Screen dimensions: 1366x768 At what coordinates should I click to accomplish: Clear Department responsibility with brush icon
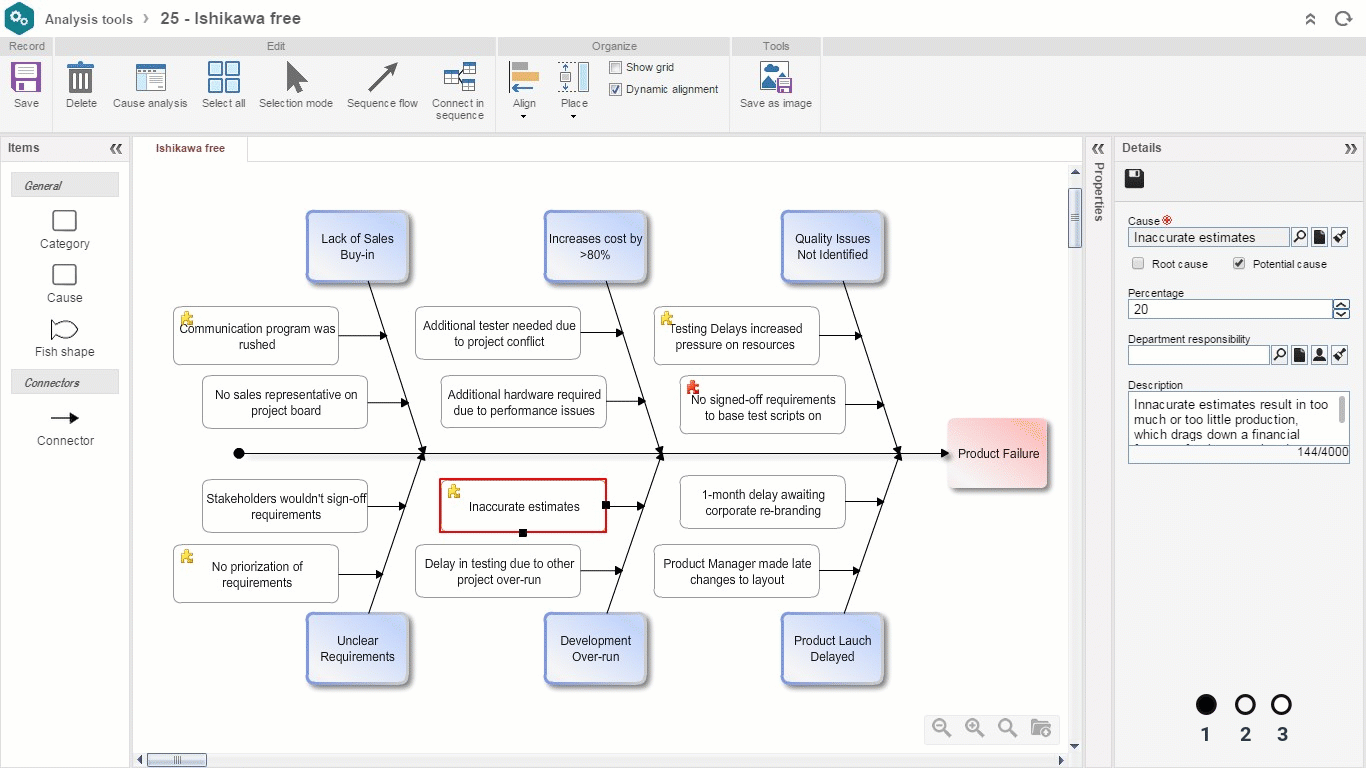(x=1340, y=355)
